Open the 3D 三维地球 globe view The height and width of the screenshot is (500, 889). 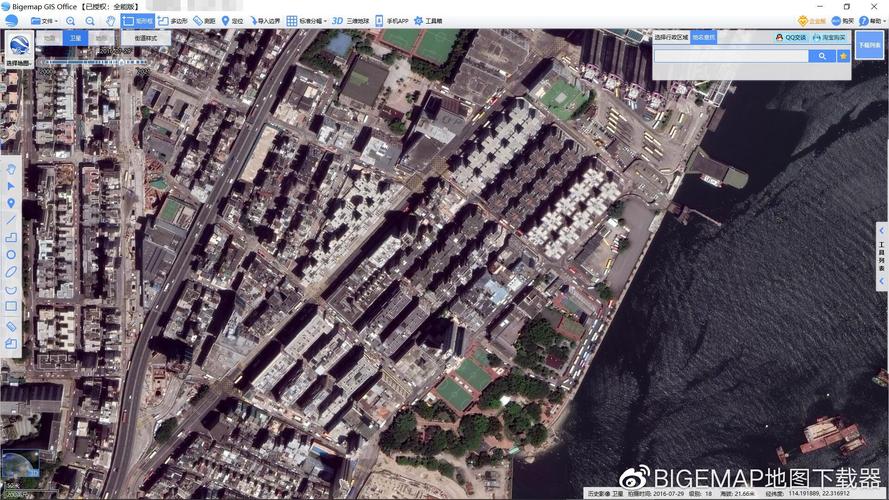pos(350,21)
